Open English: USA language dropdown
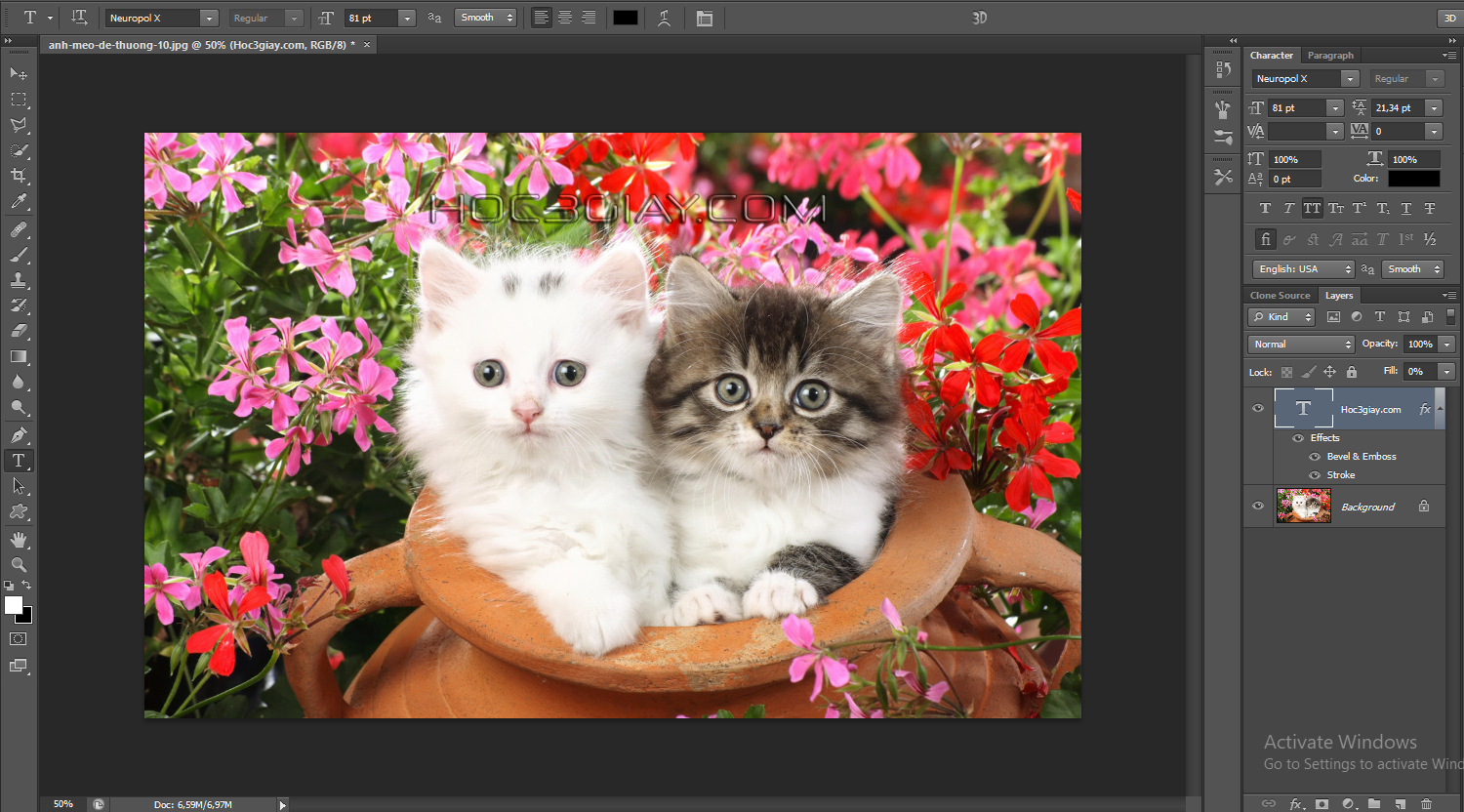 tap(1303, 269)
